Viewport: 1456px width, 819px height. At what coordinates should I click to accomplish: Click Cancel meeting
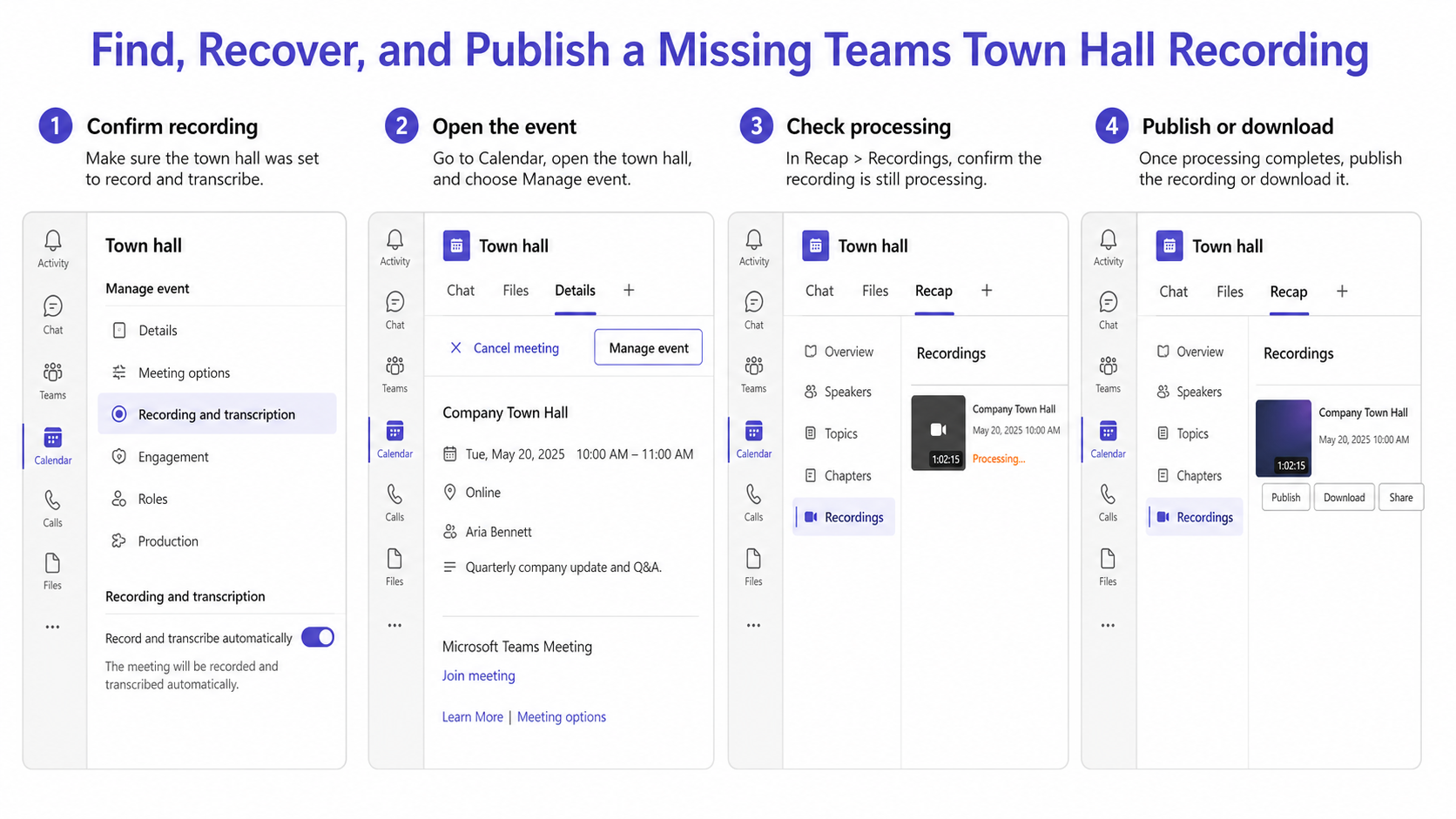[x=504, y=348]
